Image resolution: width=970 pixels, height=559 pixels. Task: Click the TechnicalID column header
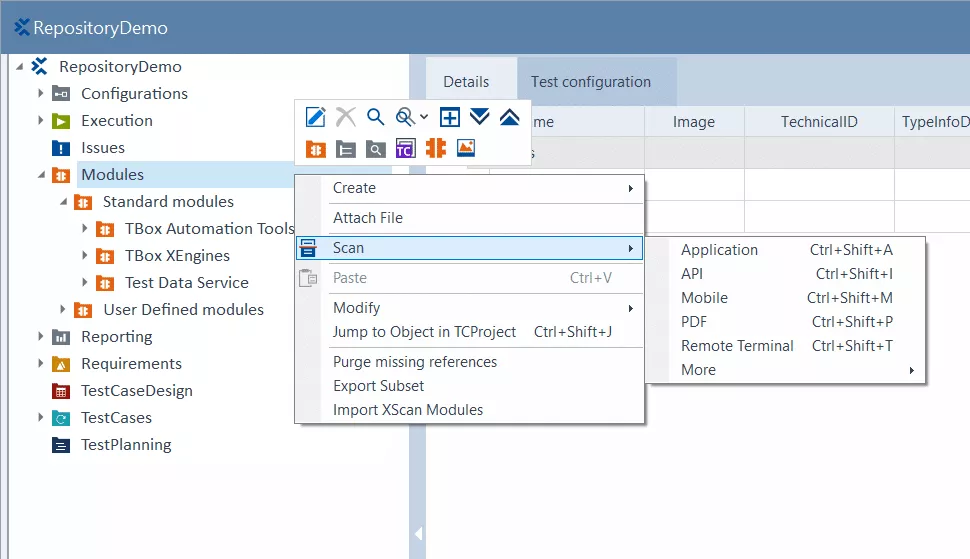tap(819, 122)
